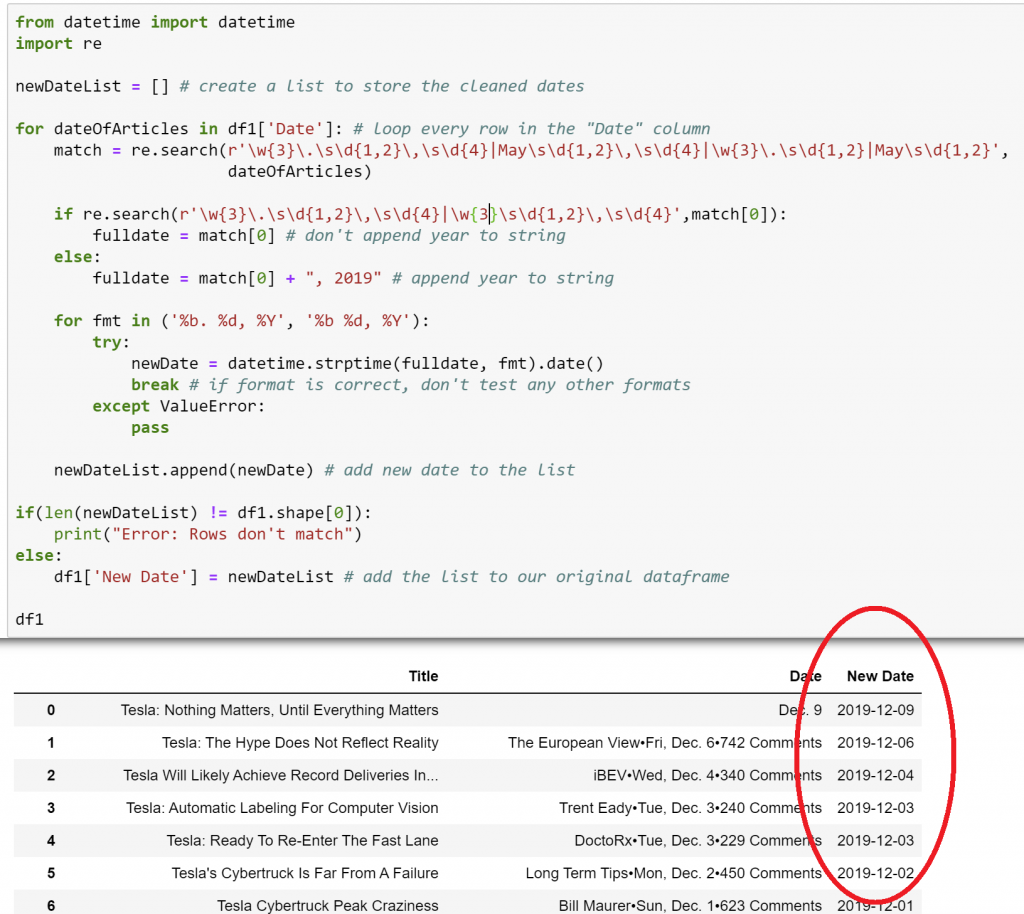Image resolution: width=1024 pixels, height=914 pixels.
Task: Click the 'for fmt in' loop line
Action: tap(242, 321)
